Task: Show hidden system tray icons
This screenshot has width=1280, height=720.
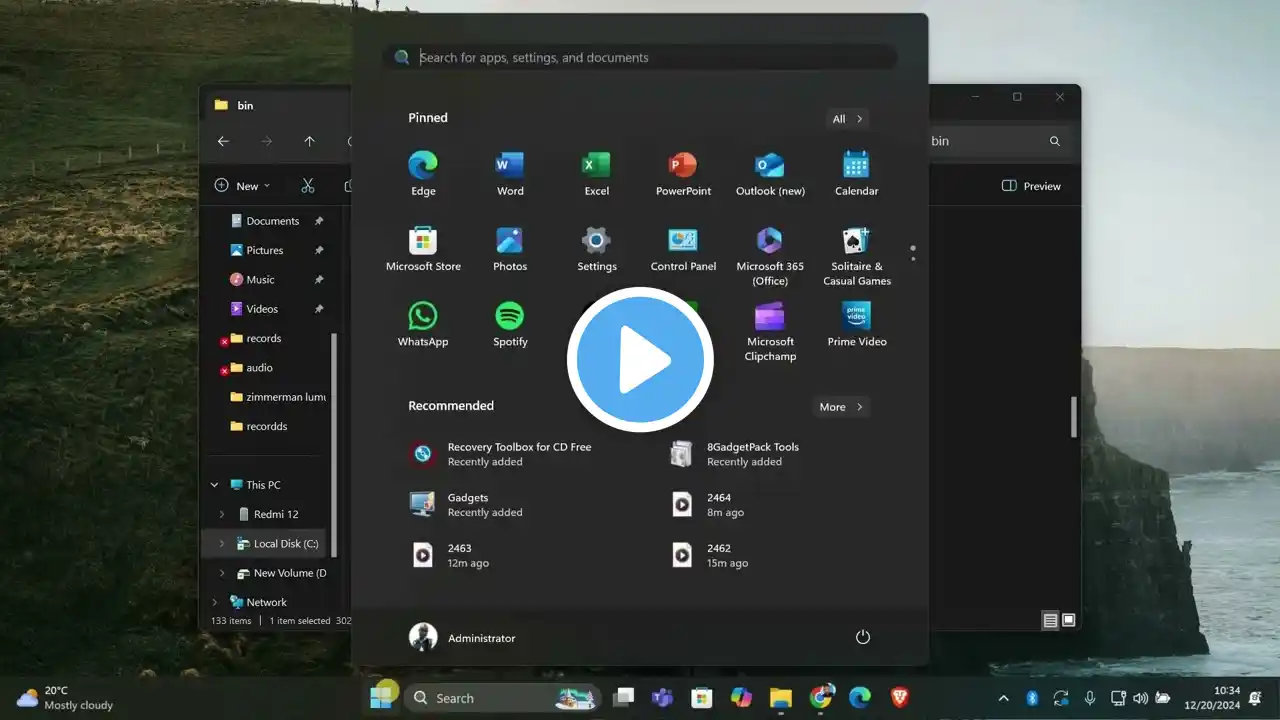Action: tap(1004, 698)
